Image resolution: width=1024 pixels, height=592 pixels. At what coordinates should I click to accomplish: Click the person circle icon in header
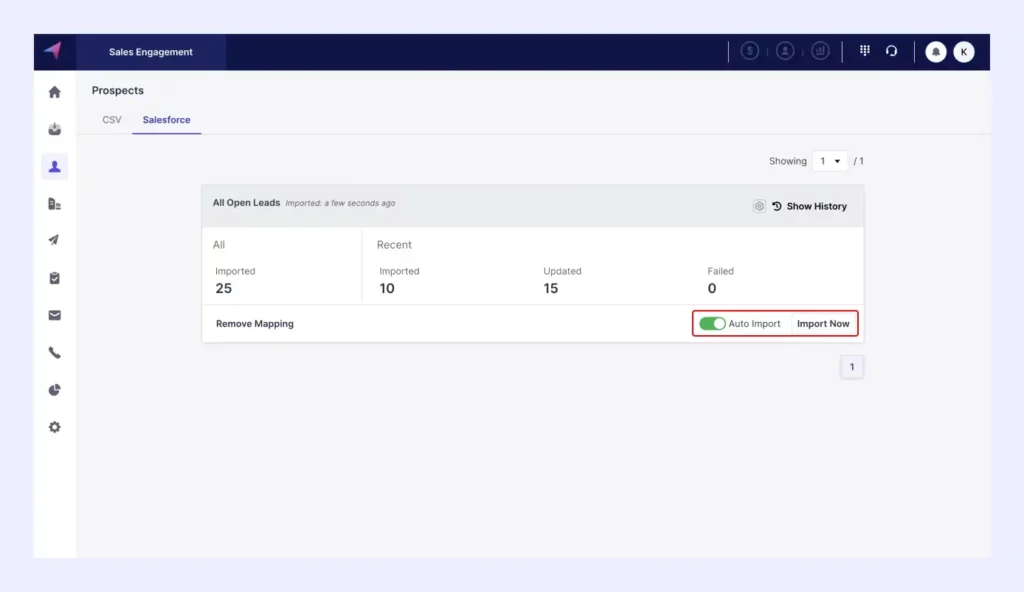pos(785,51)
